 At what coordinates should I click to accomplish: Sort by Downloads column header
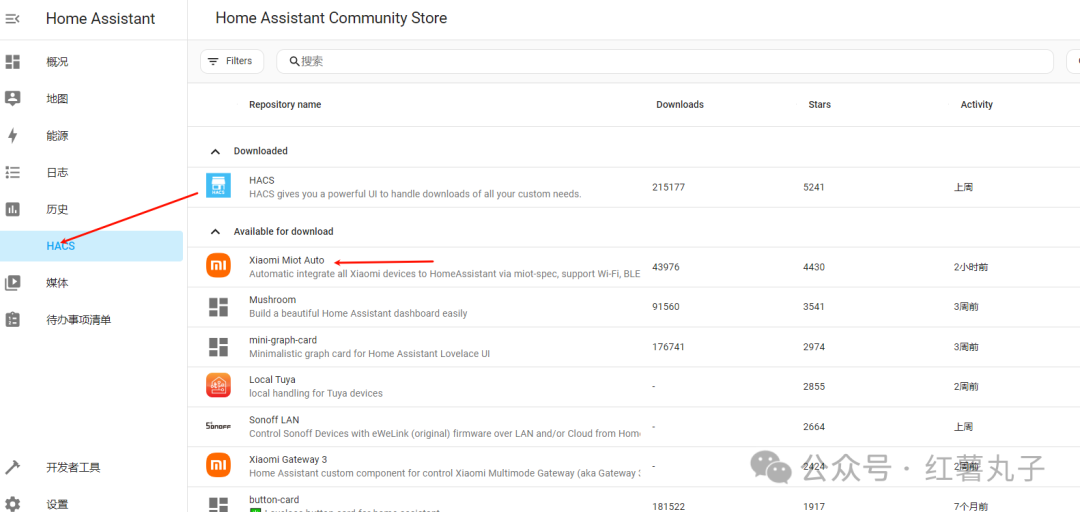coord(680,105)
